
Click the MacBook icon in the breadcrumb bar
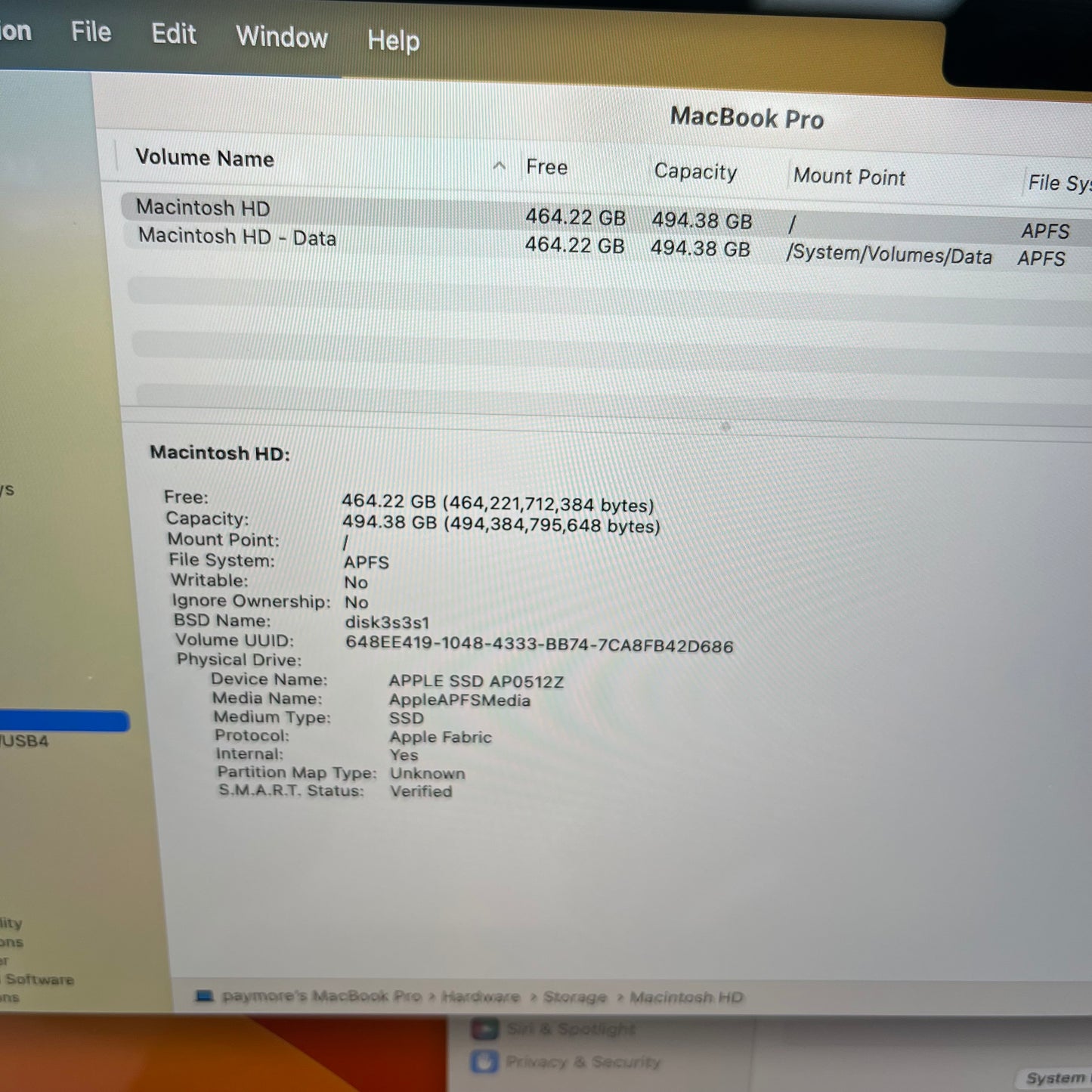click(203, 996)
